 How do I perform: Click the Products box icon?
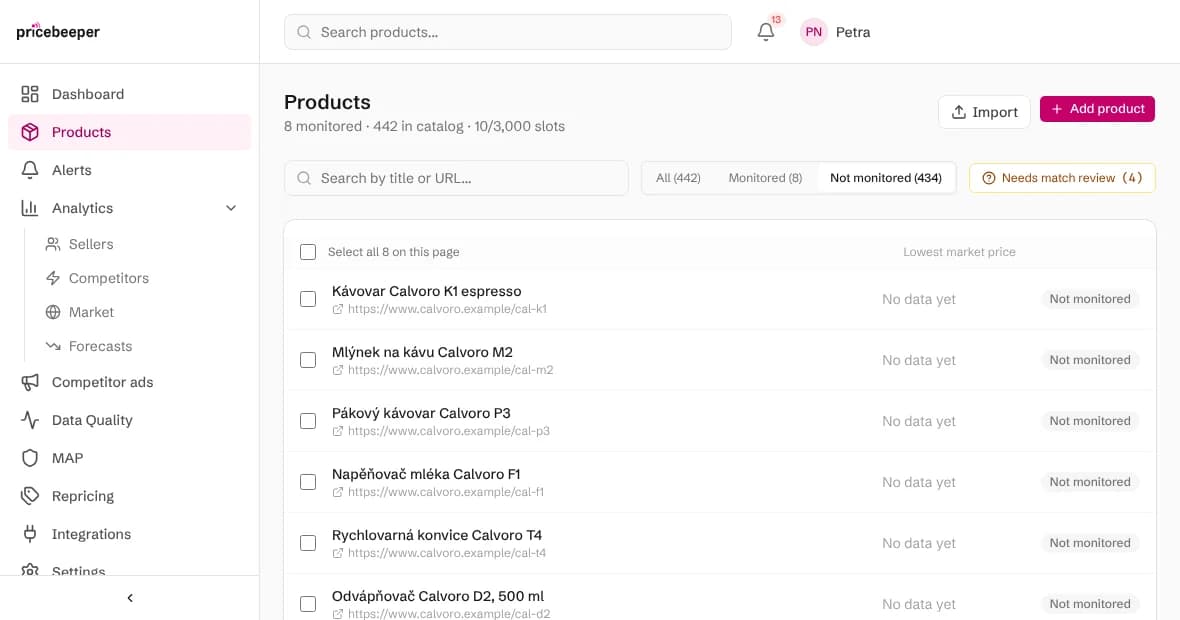click(x=30, y=132)
